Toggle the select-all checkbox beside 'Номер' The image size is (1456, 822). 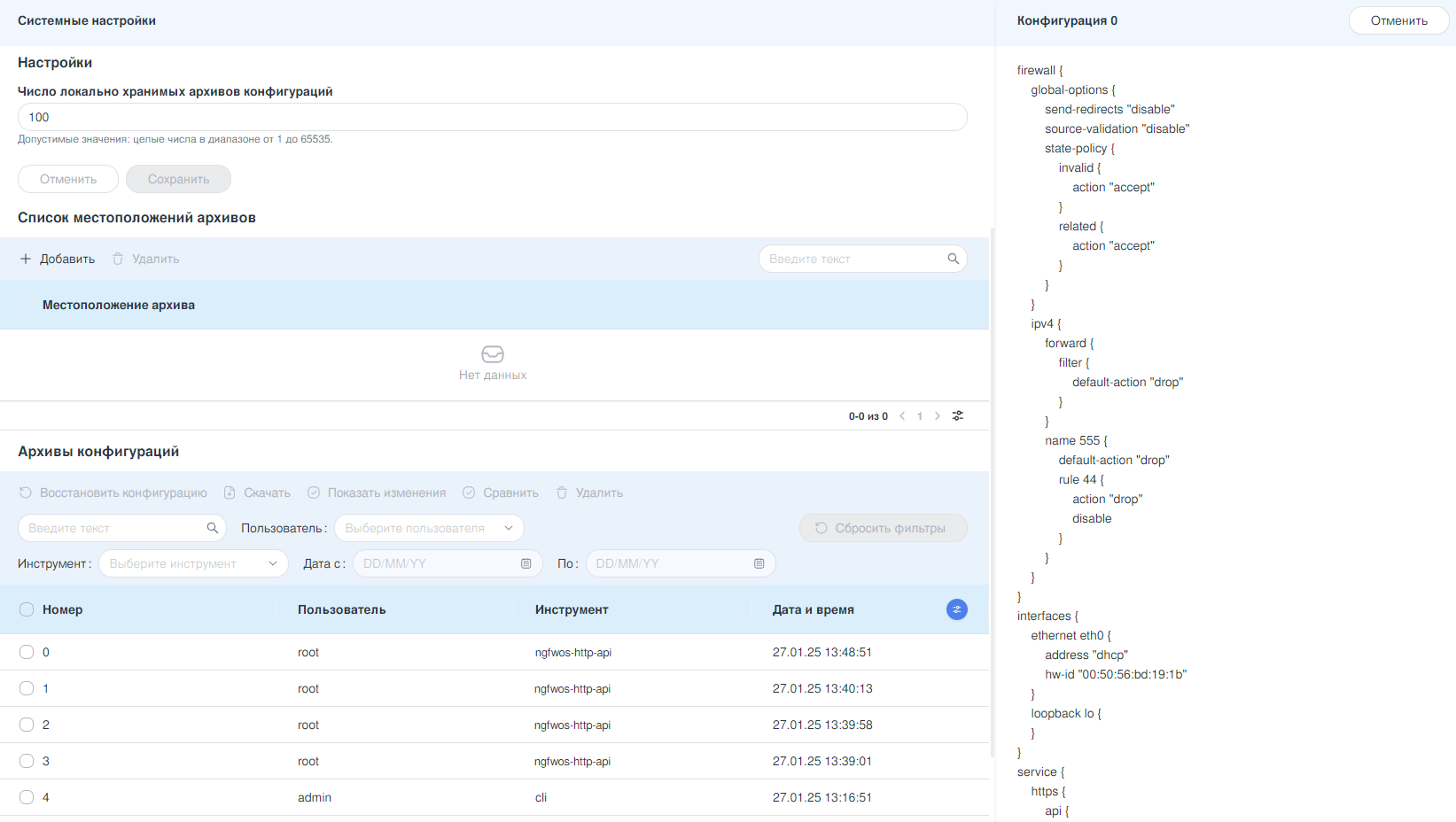[x=27, y=609]
